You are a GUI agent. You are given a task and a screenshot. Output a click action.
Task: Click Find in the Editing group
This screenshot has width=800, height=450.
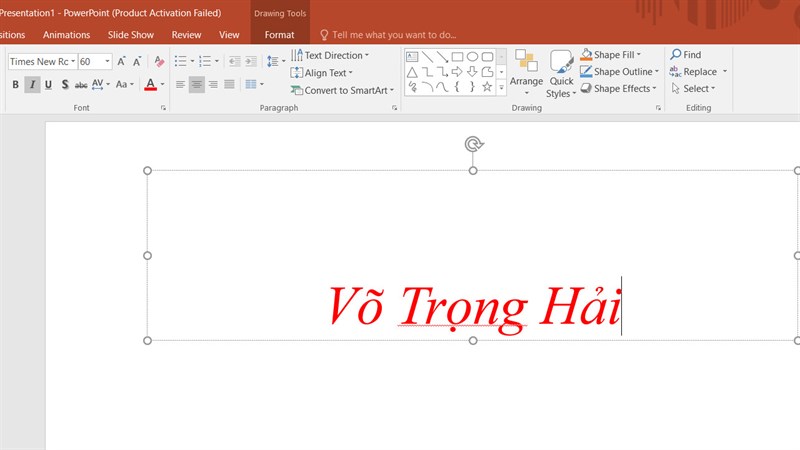[x=686, y=55]
